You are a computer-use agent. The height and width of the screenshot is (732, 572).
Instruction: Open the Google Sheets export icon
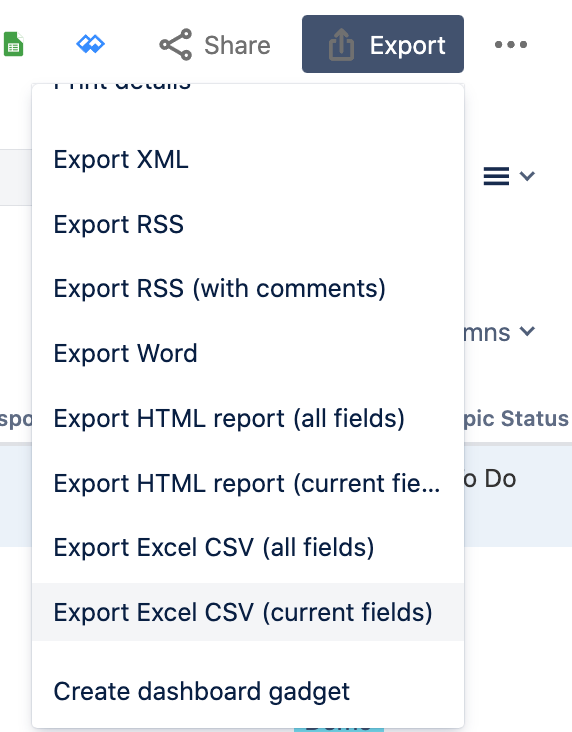coord(13,44)
